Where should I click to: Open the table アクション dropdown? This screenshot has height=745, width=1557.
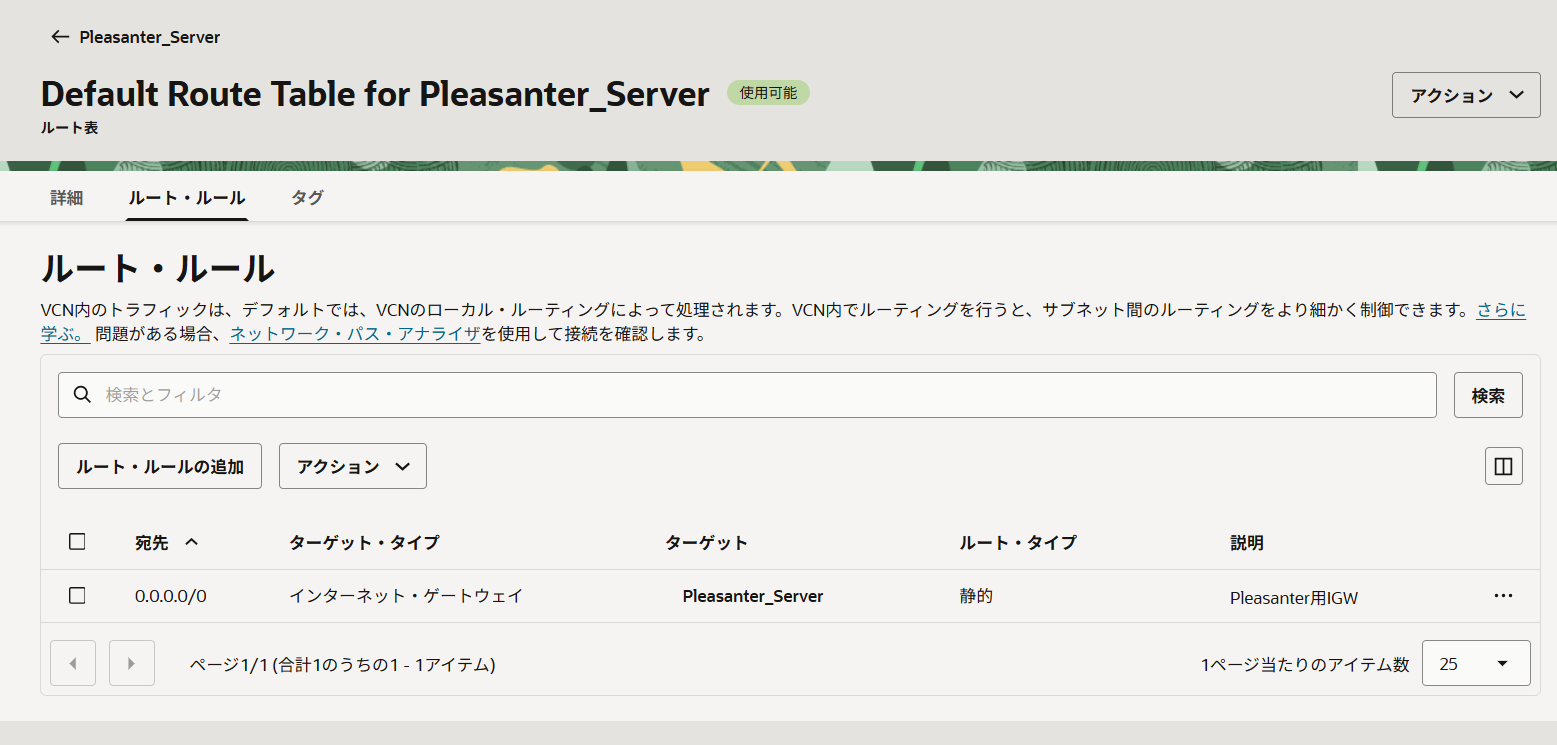pos(353,466)
